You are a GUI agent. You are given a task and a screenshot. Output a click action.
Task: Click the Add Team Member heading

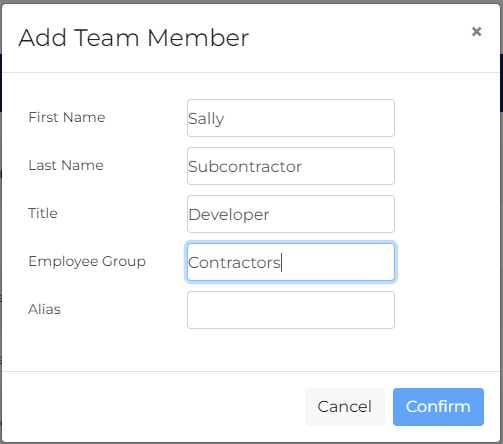pos(134,38)
